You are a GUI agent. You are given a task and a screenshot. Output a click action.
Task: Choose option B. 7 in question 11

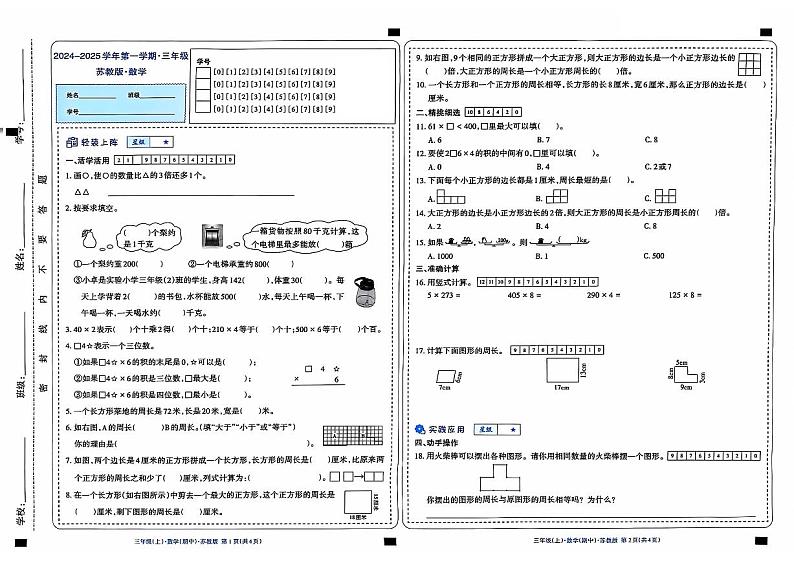pyautogui.click(x=543, y=140)
